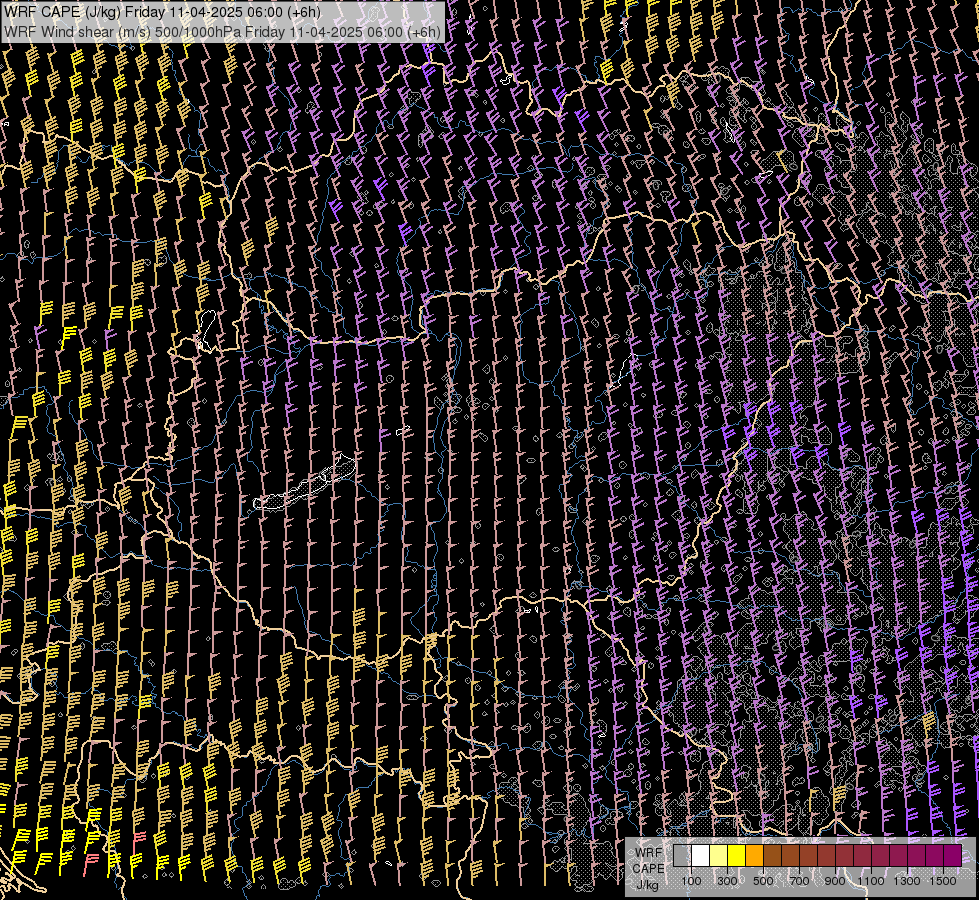
Task: Select the bright yellow legend swatch
Action: point(737,855)
